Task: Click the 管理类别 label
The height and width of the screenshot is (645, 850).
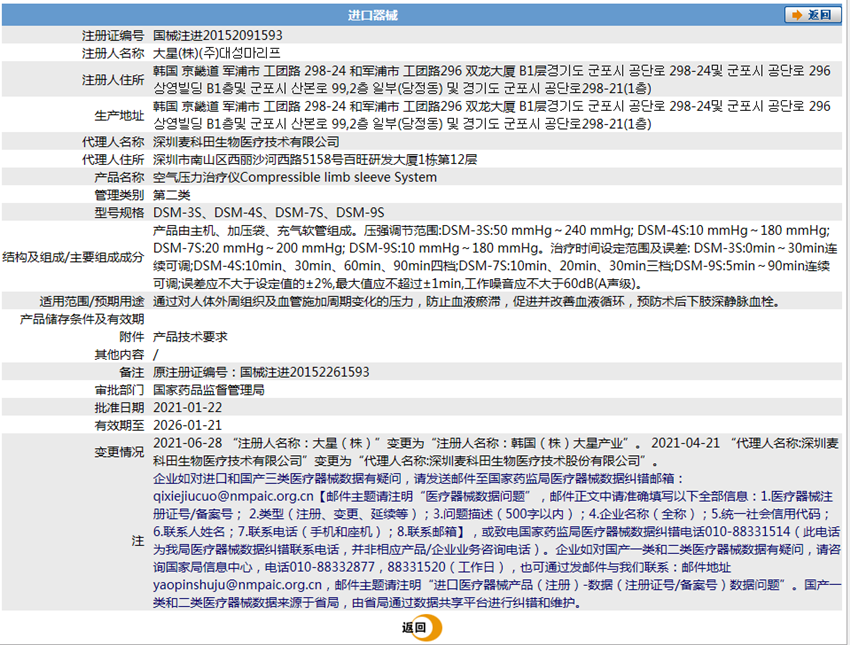Action: coord(119,195)
